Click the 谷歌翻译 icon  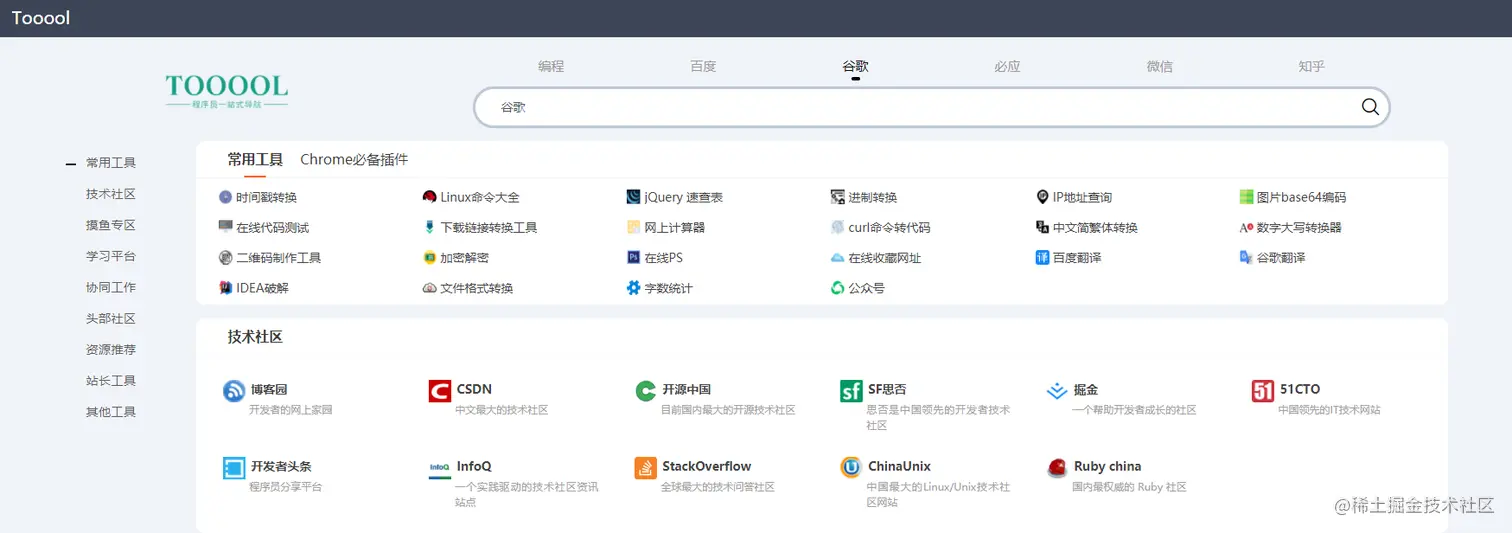(x=1246, y=257)
